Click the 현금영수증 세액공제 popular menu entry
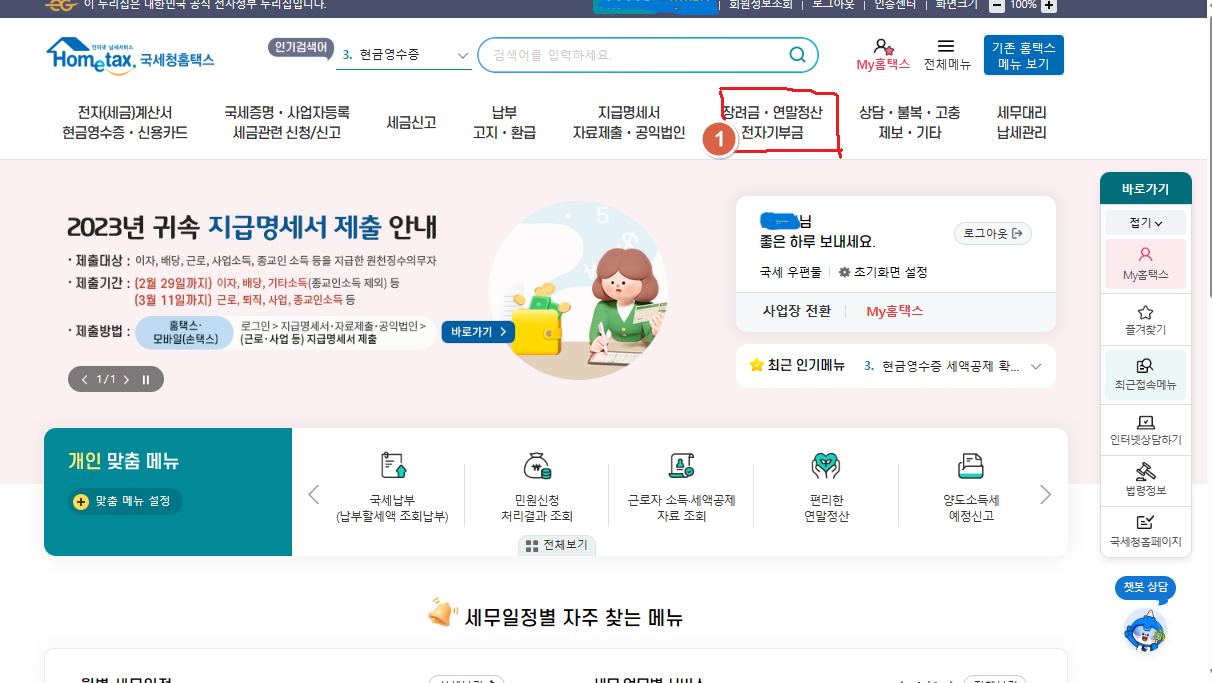Image resolution: width=1212 pixels, height=683 pixels. [x=940, y=367]
